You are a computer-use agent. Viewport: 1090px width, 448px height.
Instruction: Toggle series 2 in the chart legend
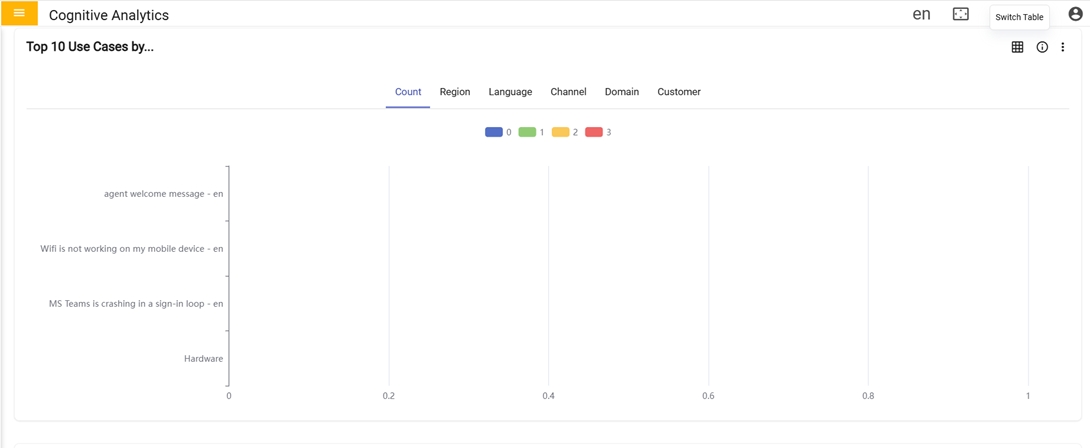point(561,132)
